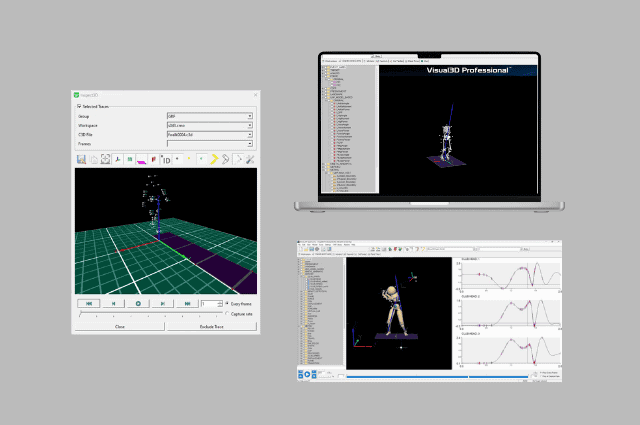
Task: Click the wrench tools icon in toolbar
Action: coord(249,159)
